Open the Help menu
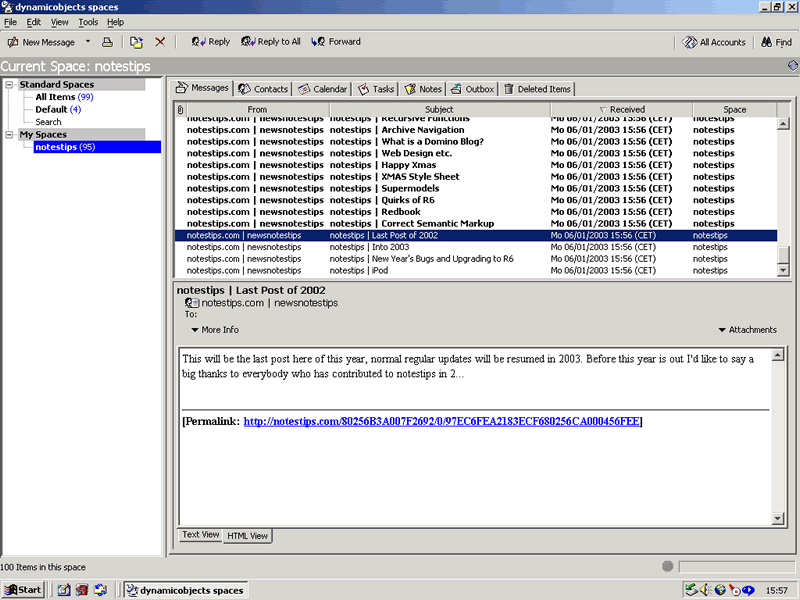This screenshot has height=600, width=800. pyautogui.click(x=115, y=22)
